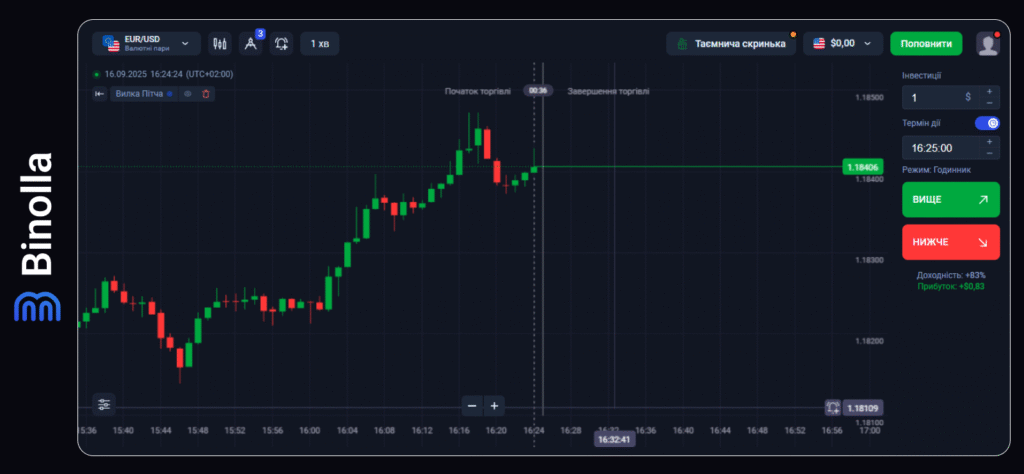Zoom in the chart with plus button
1024x474 pixels.
coord(495,406)
